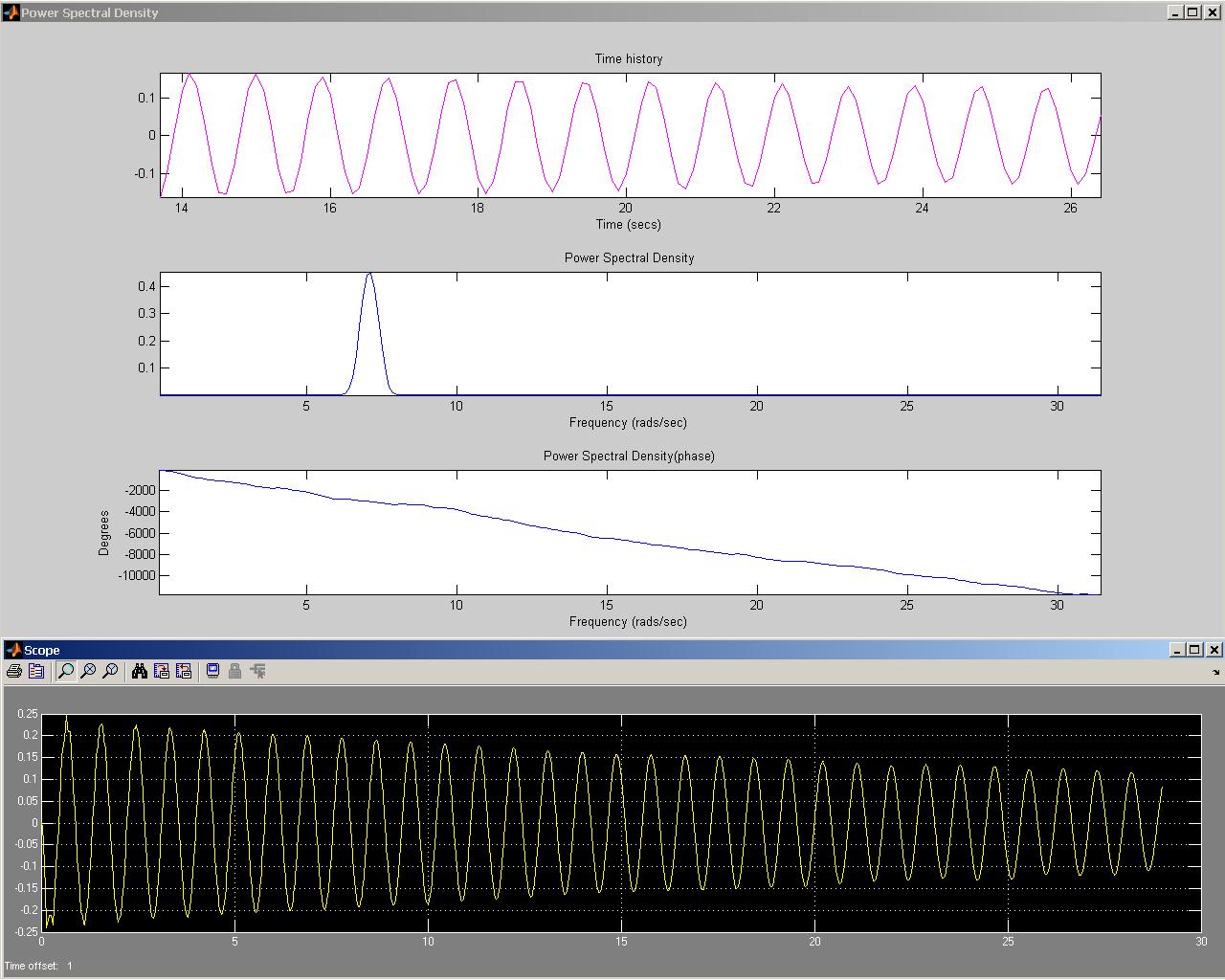The image size is (1225, 980).
Task: Toggle the Zoom tool in Scope
Action: pyautogui.click(x=66, y=672)
